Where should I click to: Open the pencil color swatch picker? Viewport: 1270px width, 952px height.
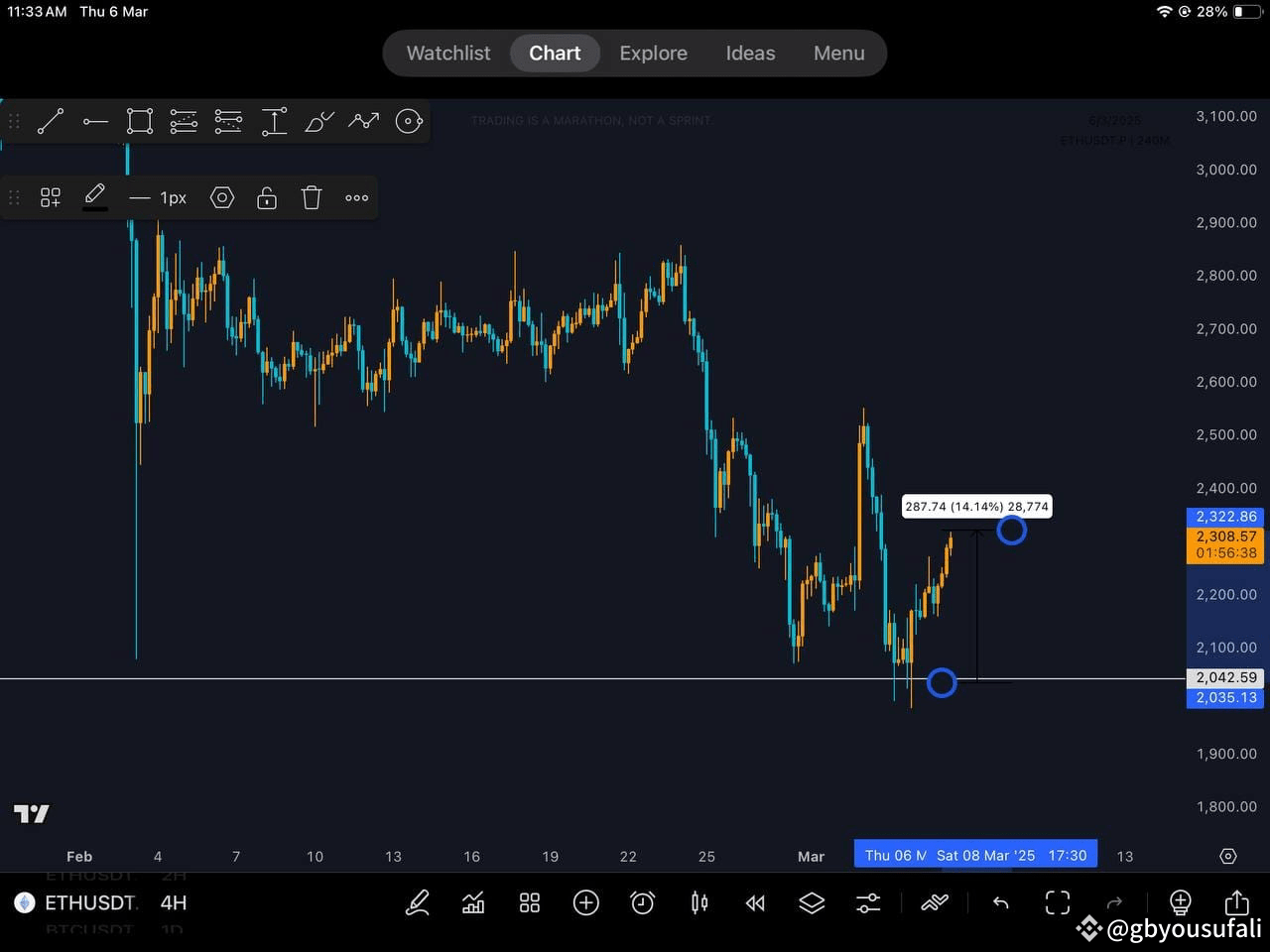(95, 197)
